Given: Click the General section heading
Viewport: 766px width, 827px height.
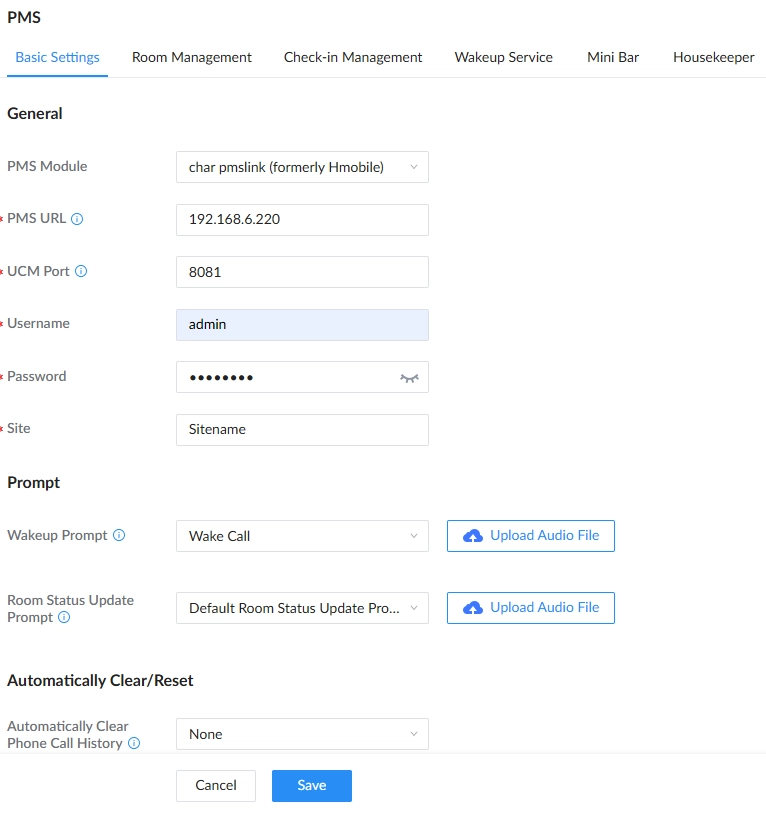Looking at the screenshot, I should (35, 113).
